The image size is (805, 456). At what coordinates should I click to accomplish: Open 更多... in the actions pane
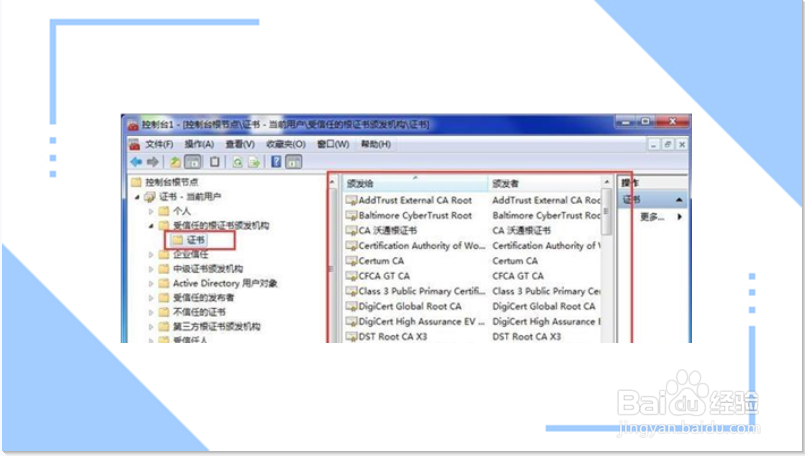point(652,217)
